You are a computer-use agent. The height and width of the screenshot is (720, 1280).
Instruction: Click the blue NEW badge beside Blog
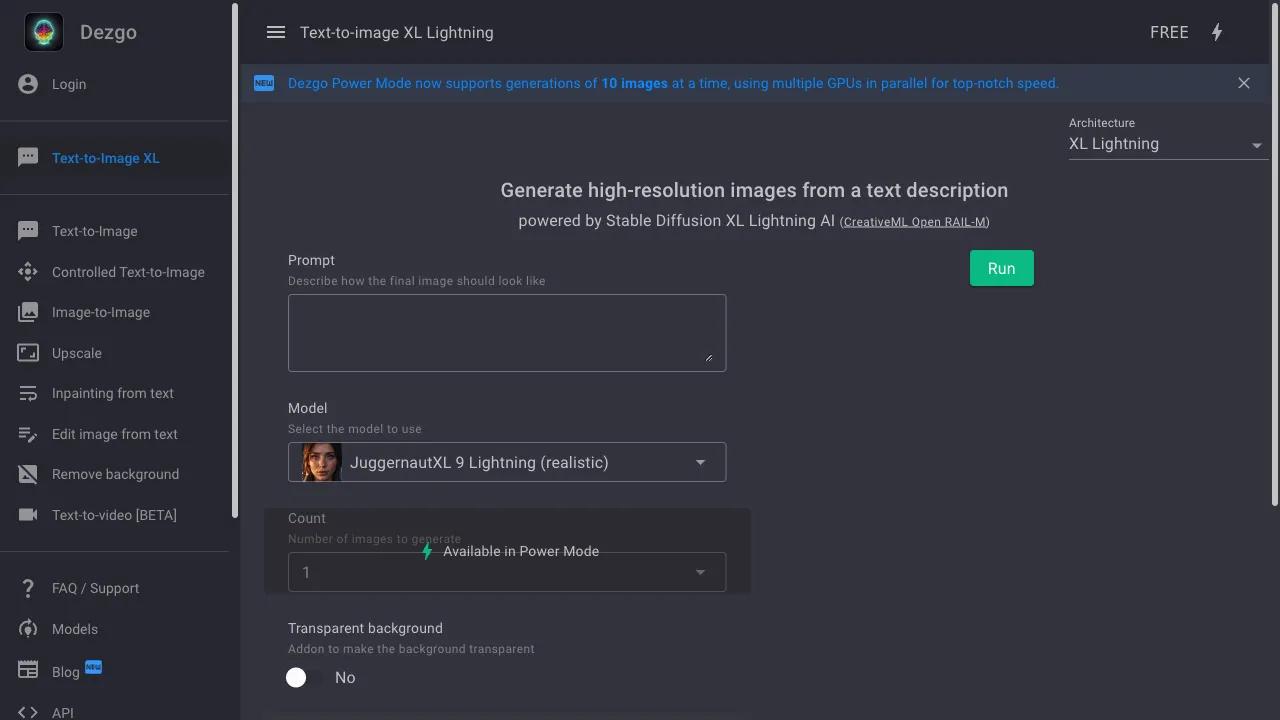click(93, 667)
